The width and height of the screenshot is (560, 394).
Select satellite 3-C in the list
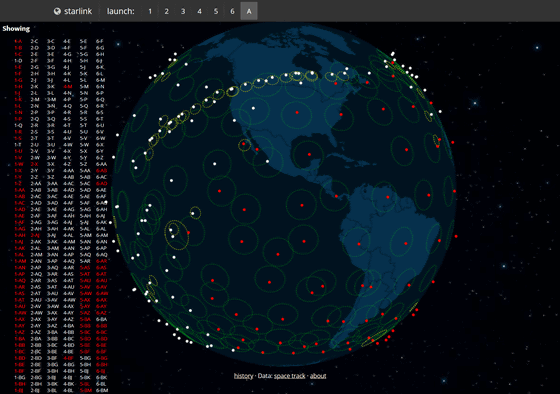[x=51, y=41]
